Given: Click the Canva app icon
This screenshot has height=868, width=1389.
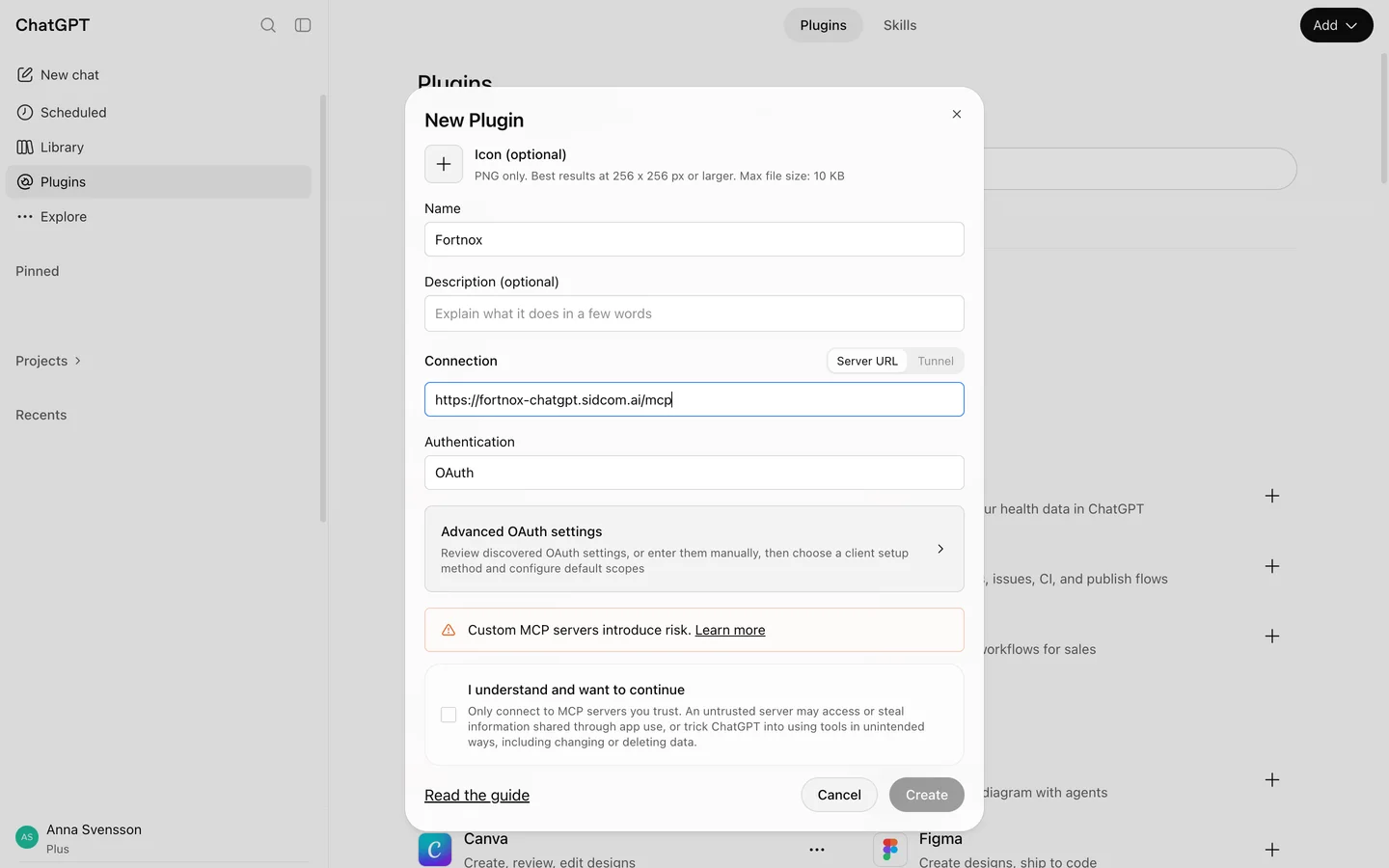Looking at the screenshot, I should coord(435,850).
